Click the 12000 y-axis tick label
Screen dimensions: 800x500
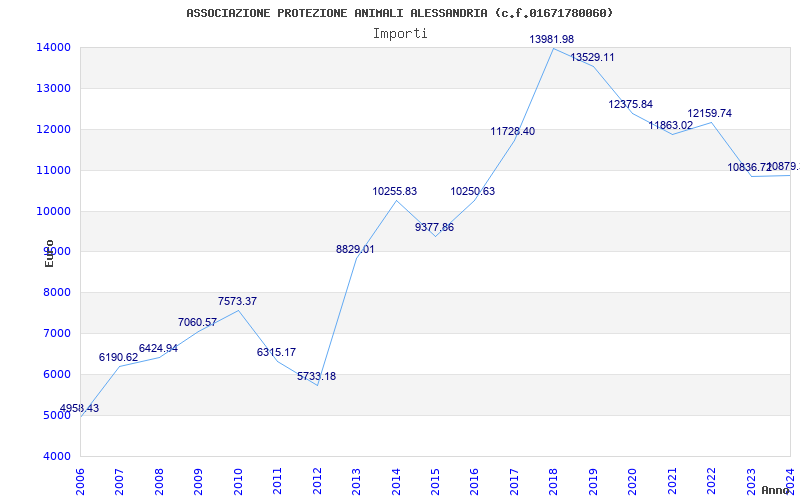53,130
